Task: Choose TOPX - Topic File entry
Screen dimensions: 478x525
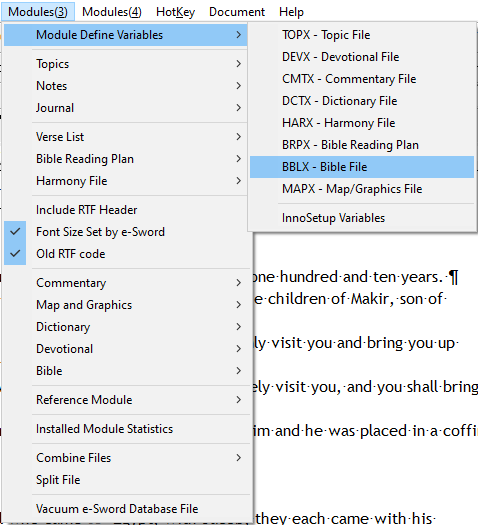Action: 362,35
